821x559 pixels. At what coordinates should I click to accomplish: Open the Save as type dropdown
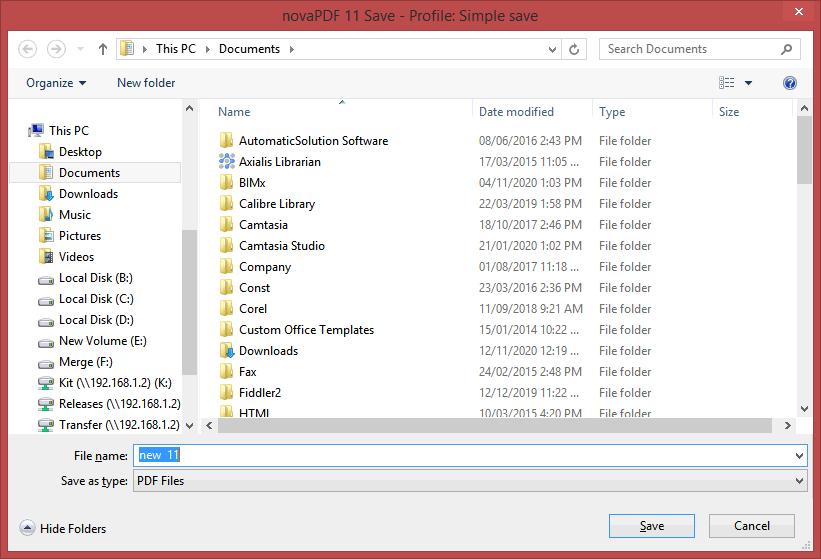(x=470, y=480)
